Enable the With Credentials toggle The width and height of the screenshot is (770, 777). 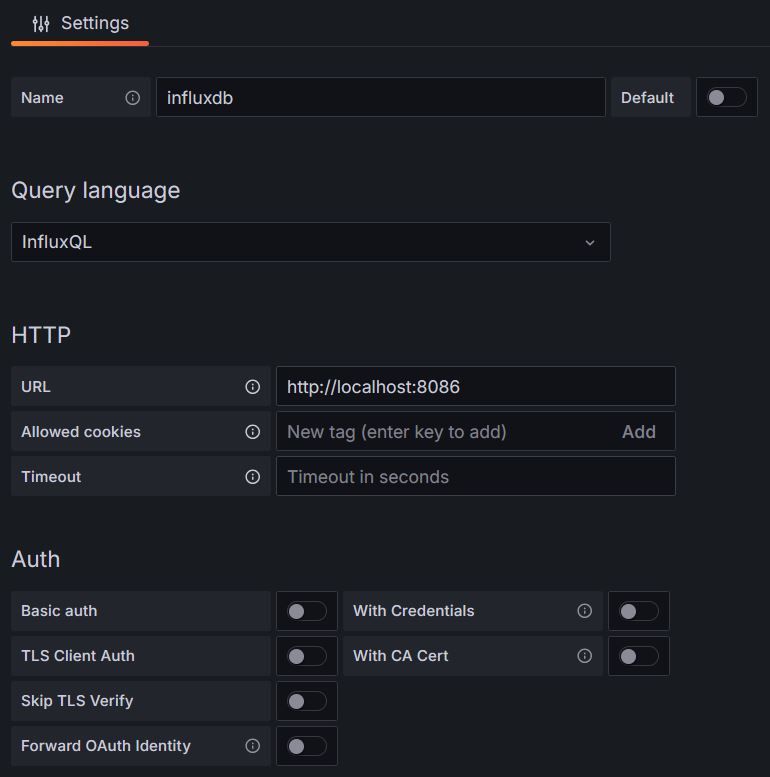pyautogui.click(x=638, y=611)
